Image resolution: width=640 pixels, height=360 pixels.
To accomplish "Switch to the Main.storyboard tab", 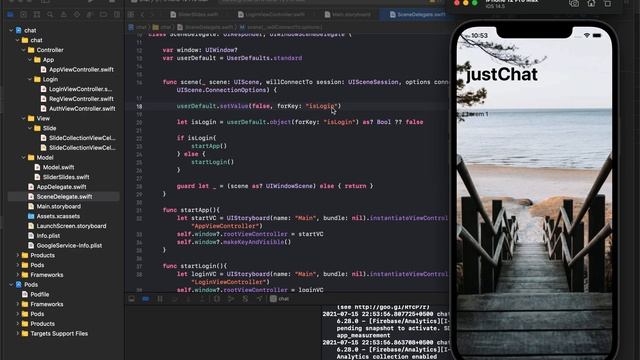I will tap(348, 15).
